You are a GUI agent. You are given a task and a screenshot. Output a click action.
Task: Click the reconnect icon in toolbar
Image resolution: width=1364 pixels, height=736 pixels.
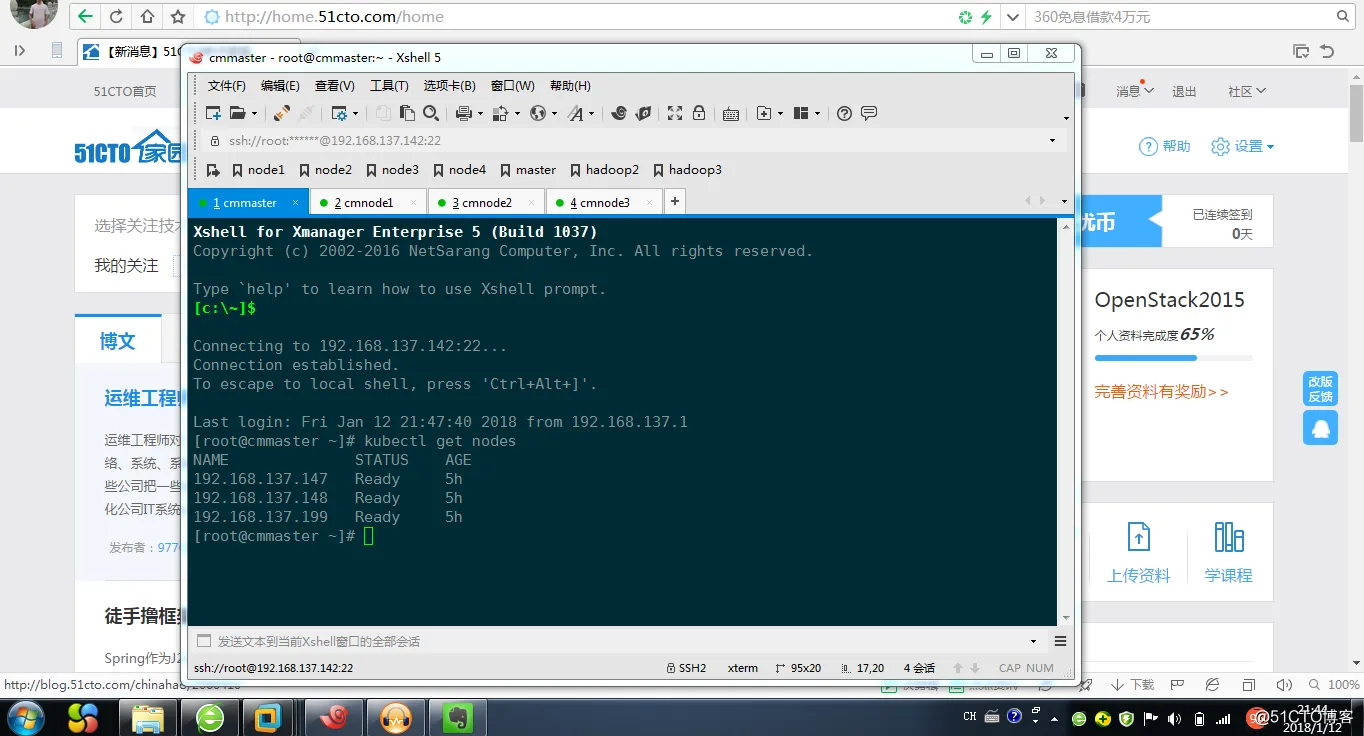[282, 113]
